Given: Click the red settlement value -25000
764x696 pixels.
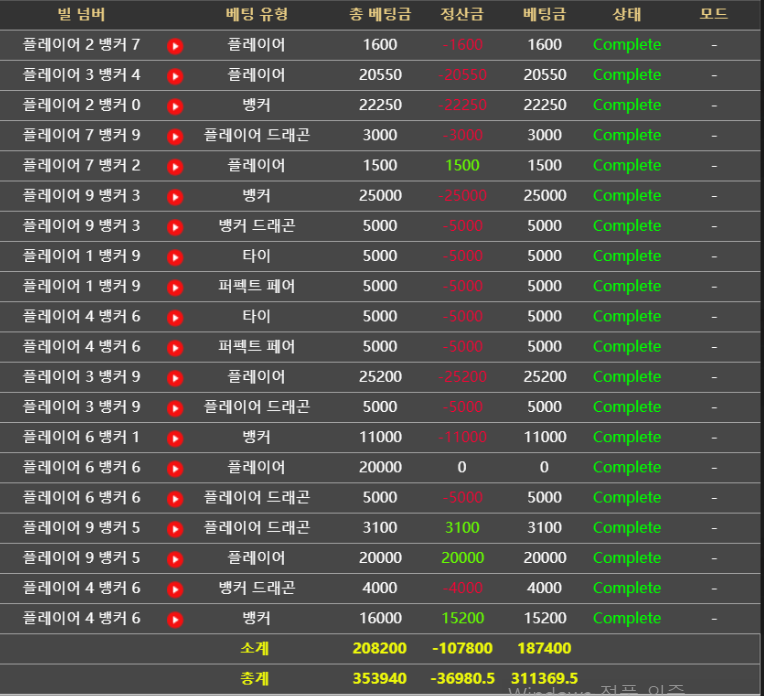Looking at the screenshot, I should 462,196.
